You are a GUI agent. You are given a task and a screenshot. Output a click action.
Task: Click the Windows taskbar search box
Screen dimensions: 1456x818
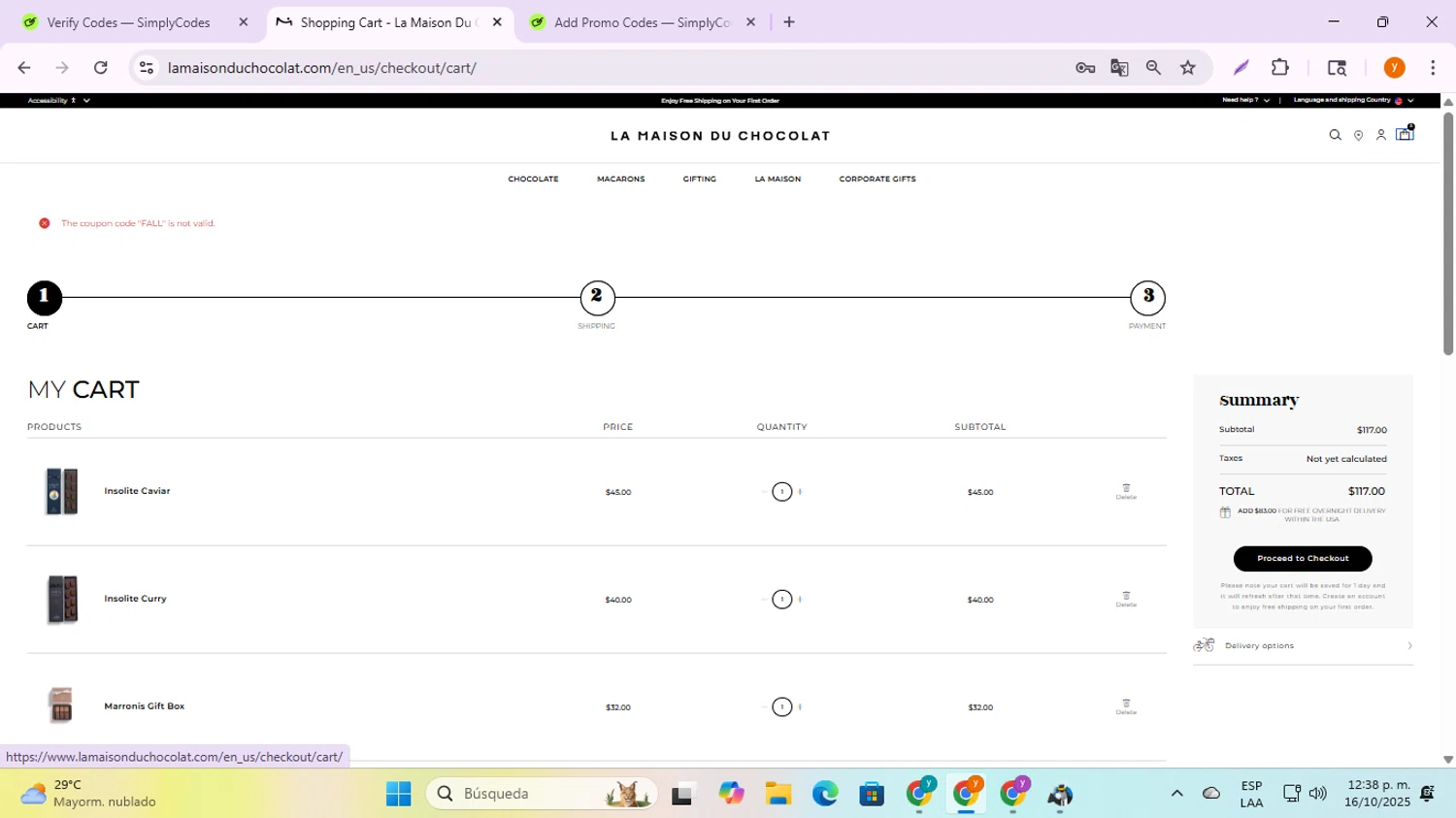pyautogui.click(x=542, y=794)
